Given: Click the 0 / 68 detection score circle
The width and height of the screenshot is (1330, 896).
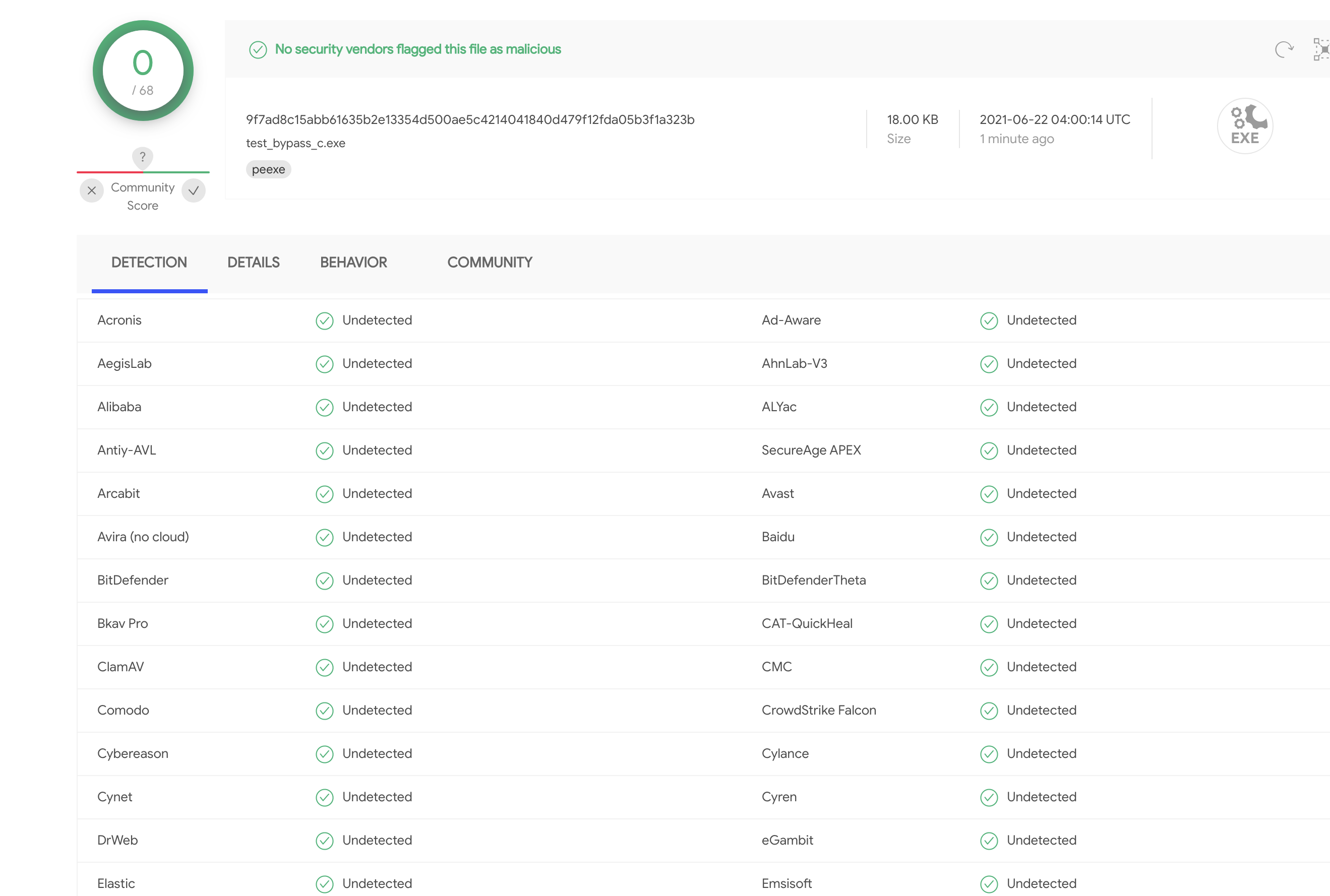Looking at the screenshot, I should click(x=143, y=71).
